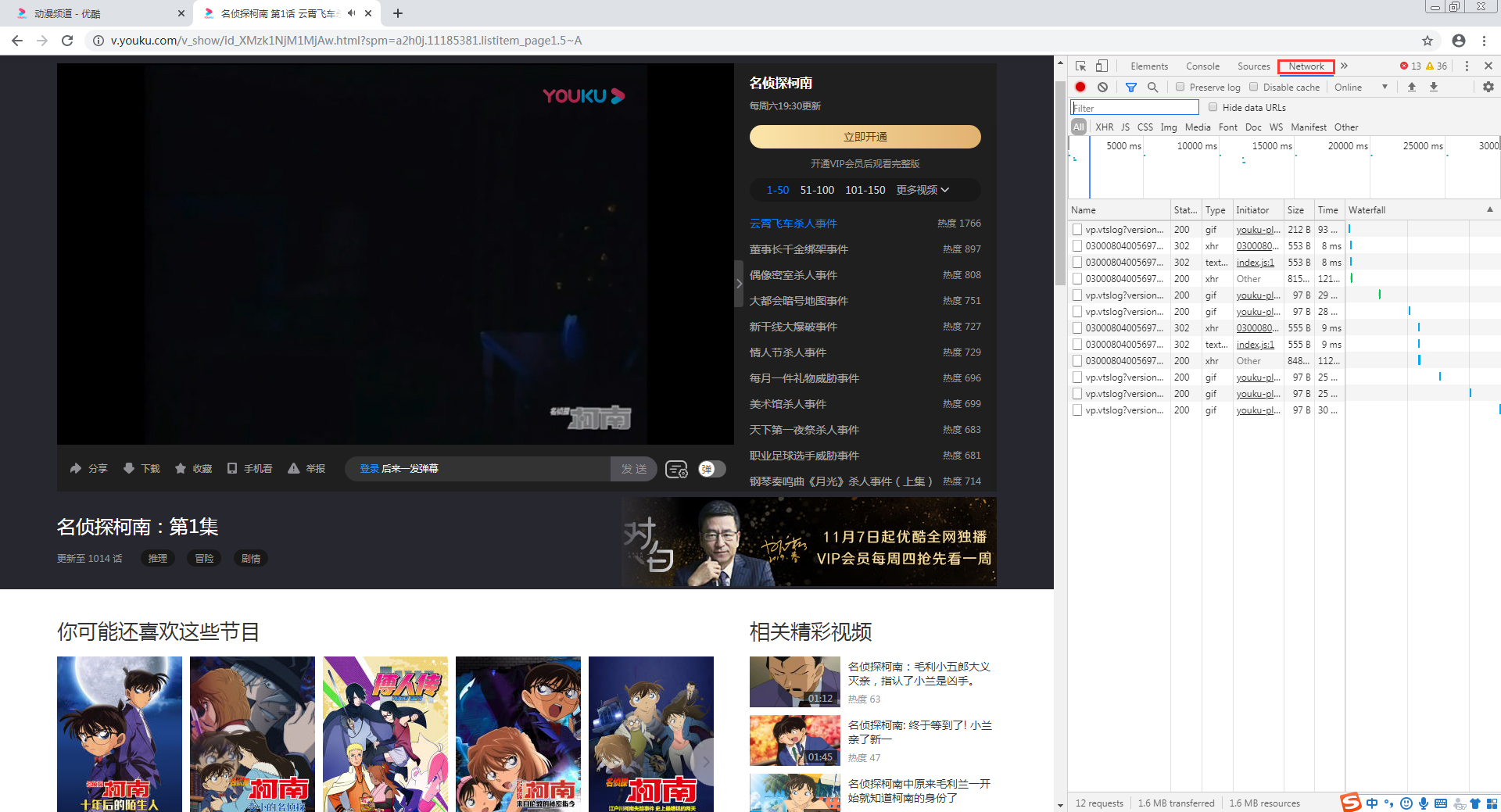Toggle the network filter funnel icon
Screen dimensions: 1501x812
(1130, 87)
